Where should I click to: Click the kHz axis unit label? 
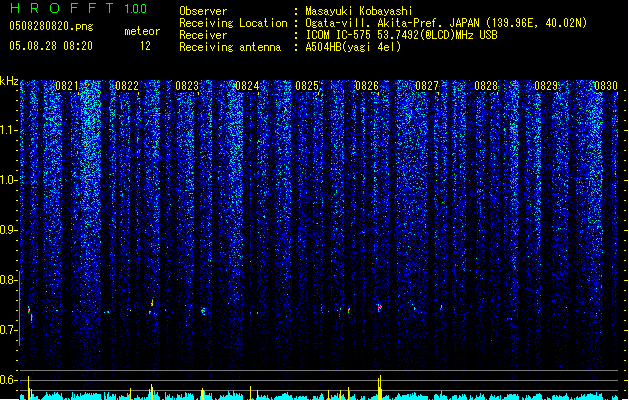(x=9, y=81)
